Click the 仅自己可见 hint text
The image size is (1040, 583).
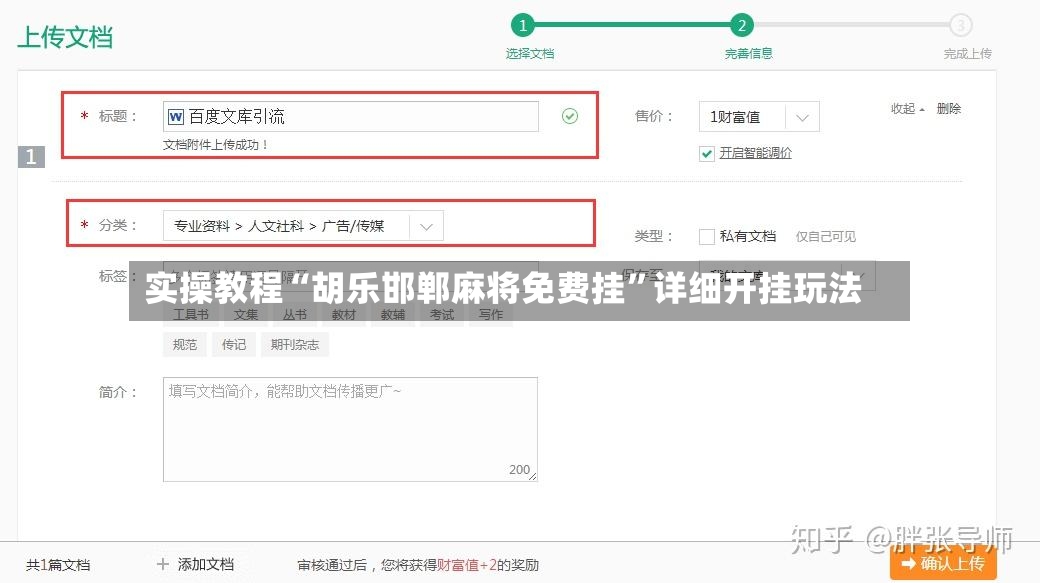point(826,237)
